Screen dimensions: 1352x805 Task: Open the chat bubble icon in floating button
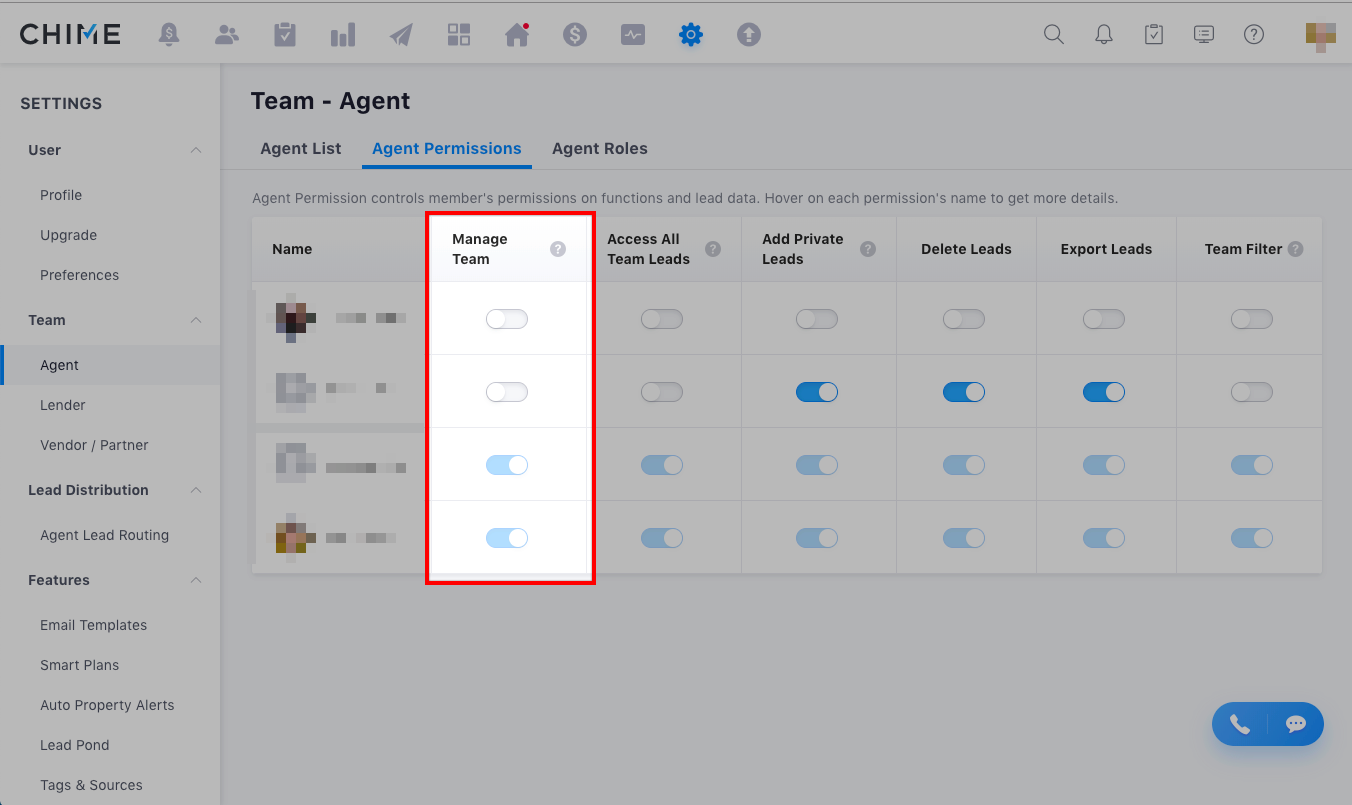pos(1295,724)
